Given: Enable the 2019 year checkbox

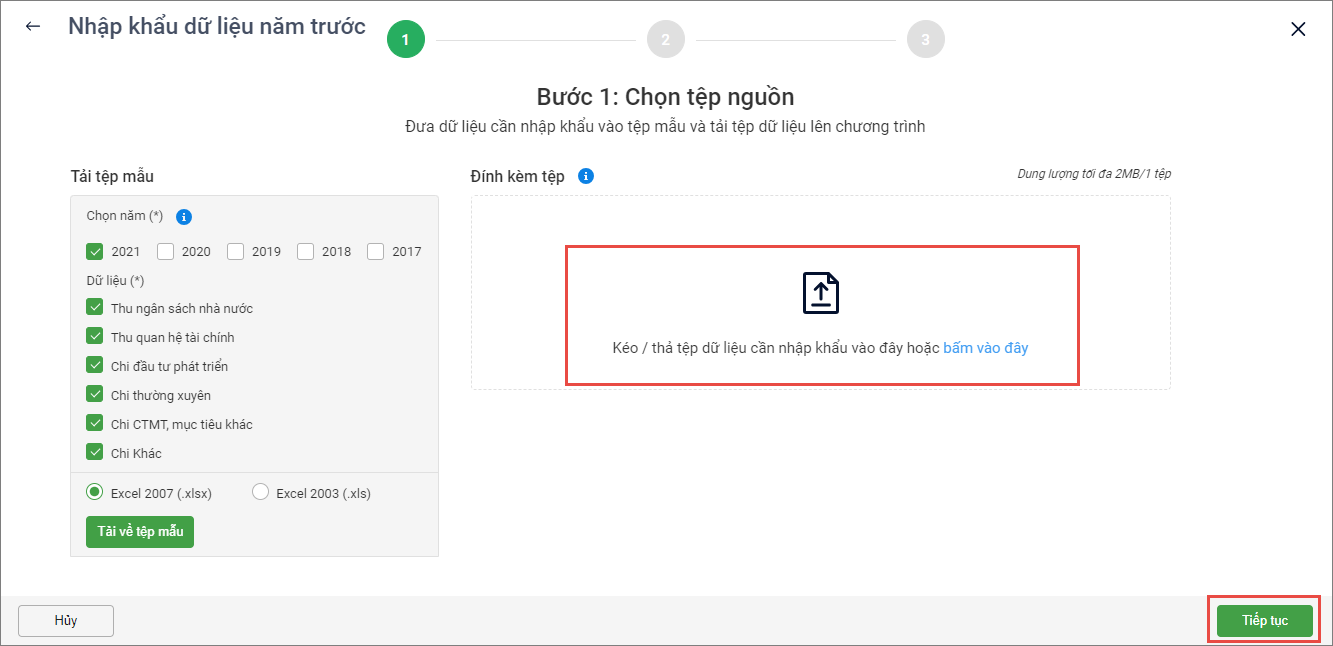Looking at the screenshot, I should pyautogui.click(x=236, y=252).
